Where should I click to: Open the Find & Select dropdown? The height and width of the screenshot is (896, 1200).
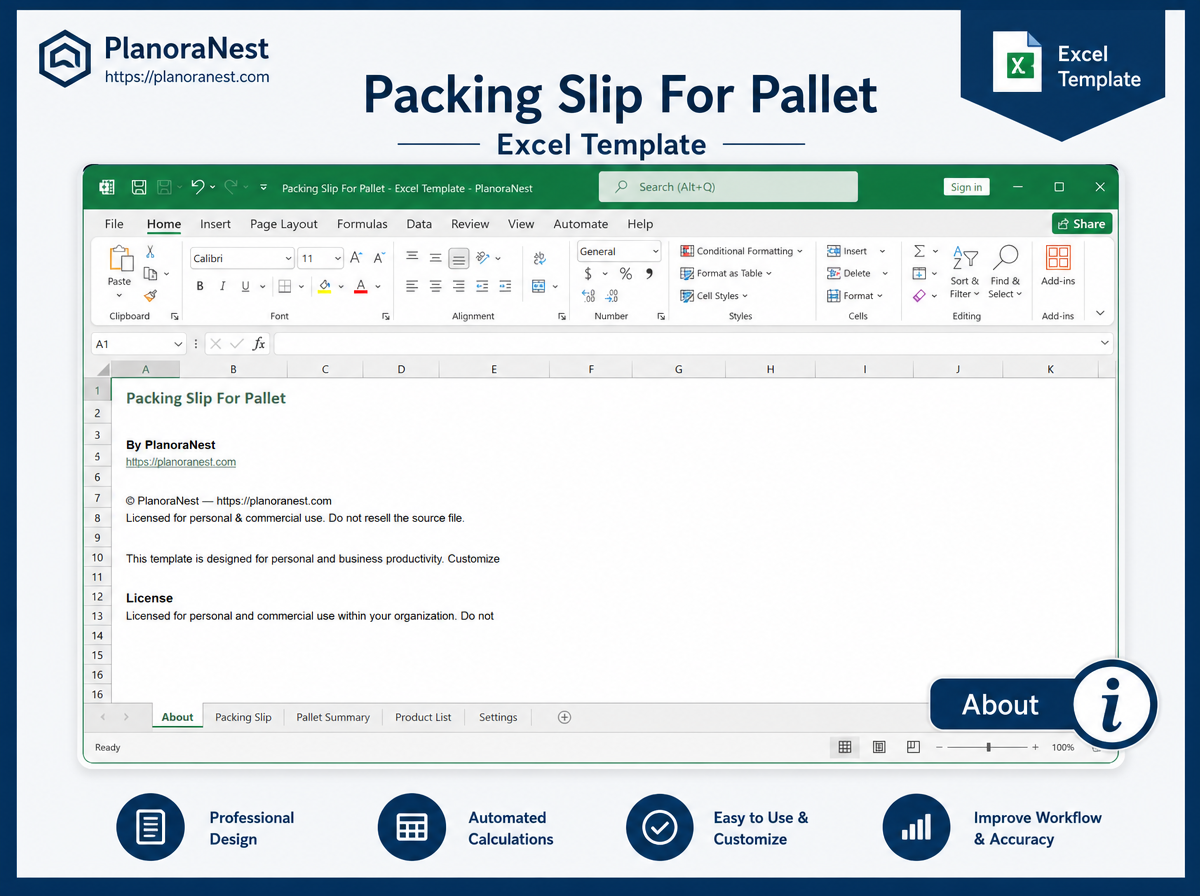coord(1005,272)
